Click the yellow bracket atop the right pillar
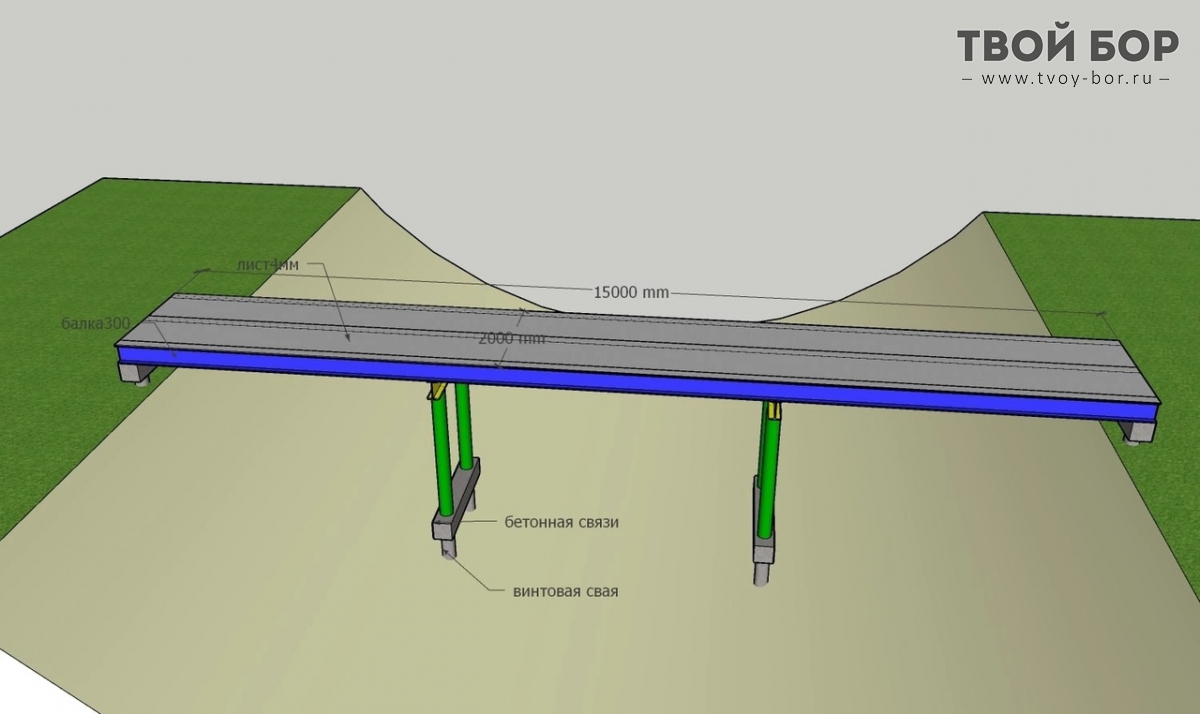The height and width of the screenshot is (714, 1200). pyautogui.click(x=774, y=409)
